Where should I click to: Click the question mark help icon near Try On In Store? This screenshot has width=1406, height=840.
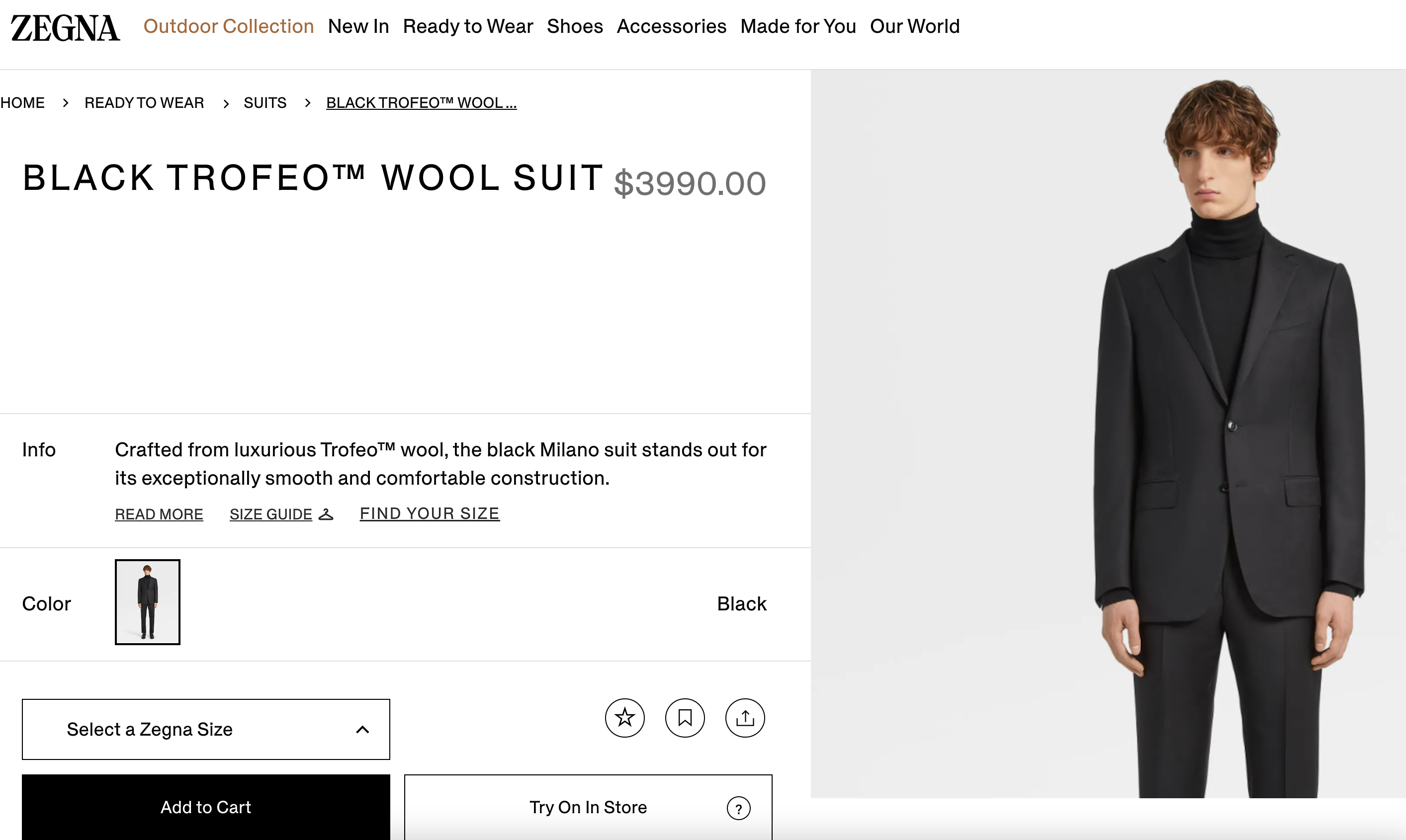coord(739,808)
